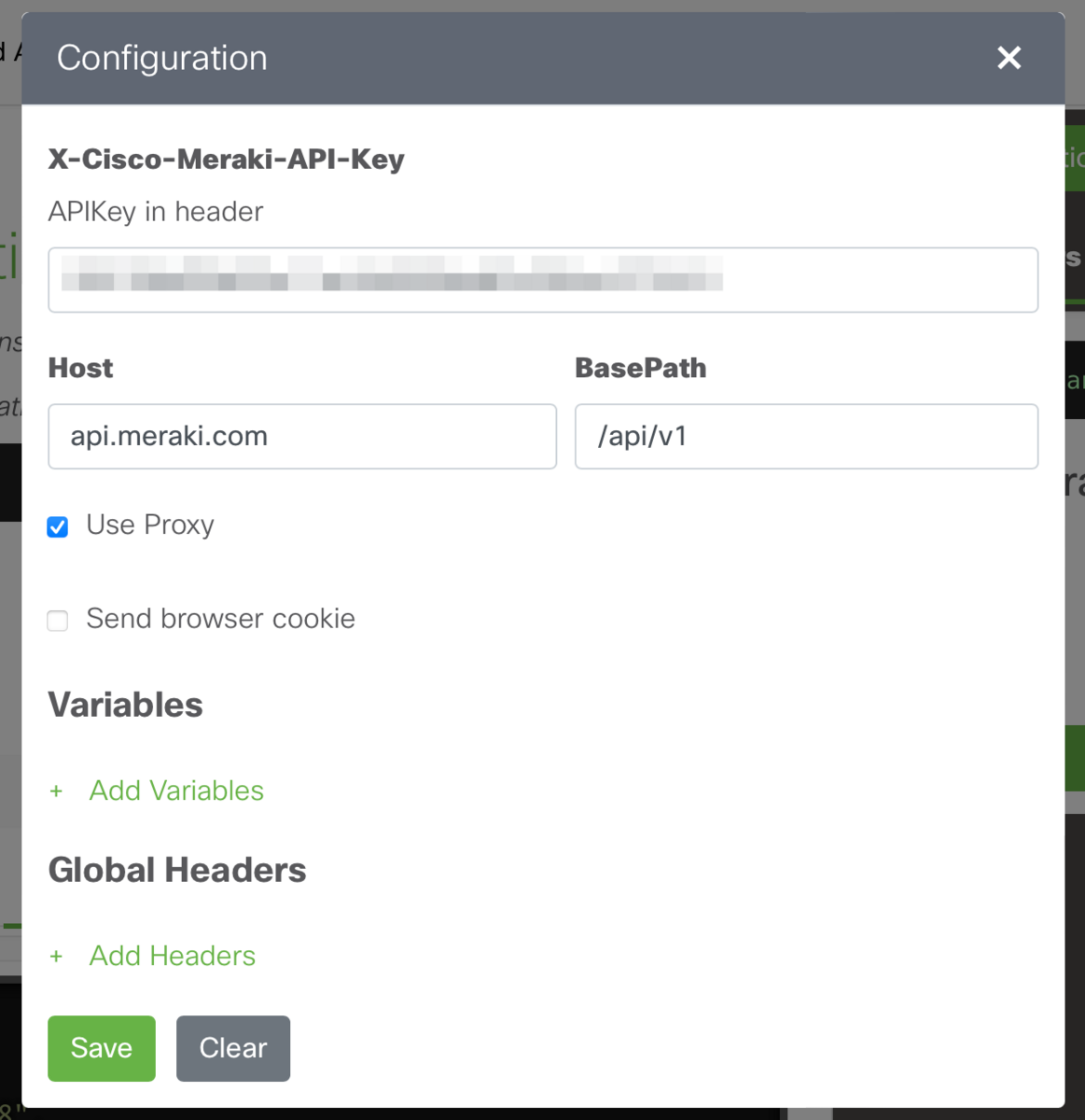
Task: Click the Global Headers section heading
Action: tap(176, 869)
